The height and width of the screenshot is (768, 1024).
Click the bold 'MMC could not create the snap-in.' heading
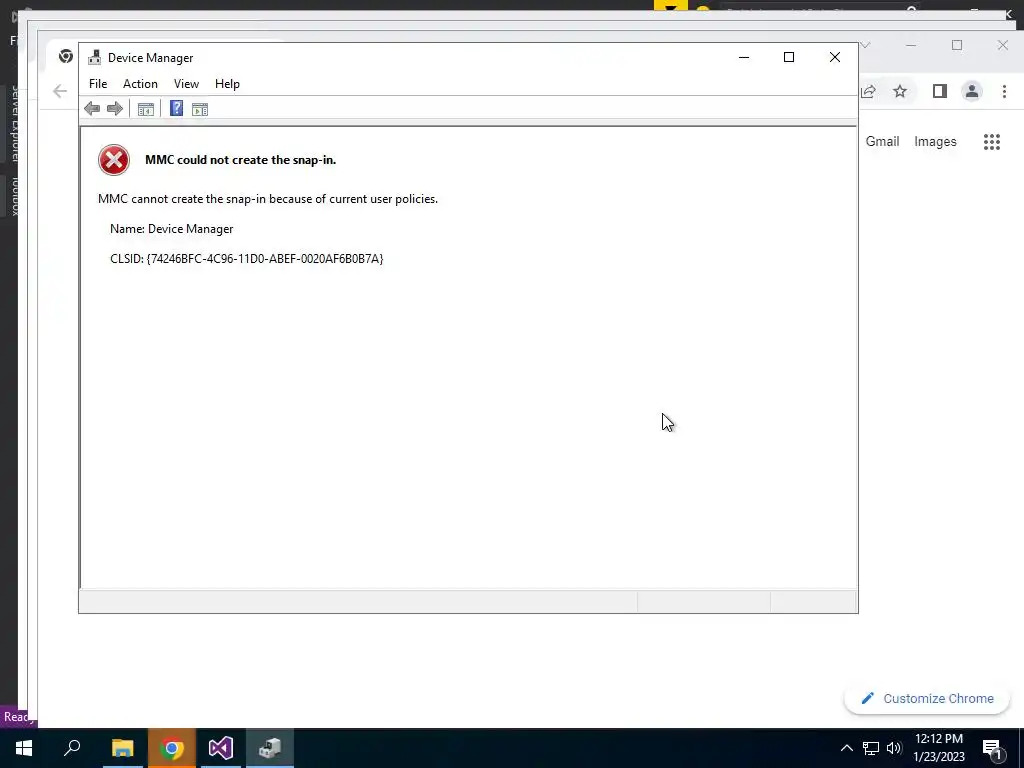[x=240, y=160]
